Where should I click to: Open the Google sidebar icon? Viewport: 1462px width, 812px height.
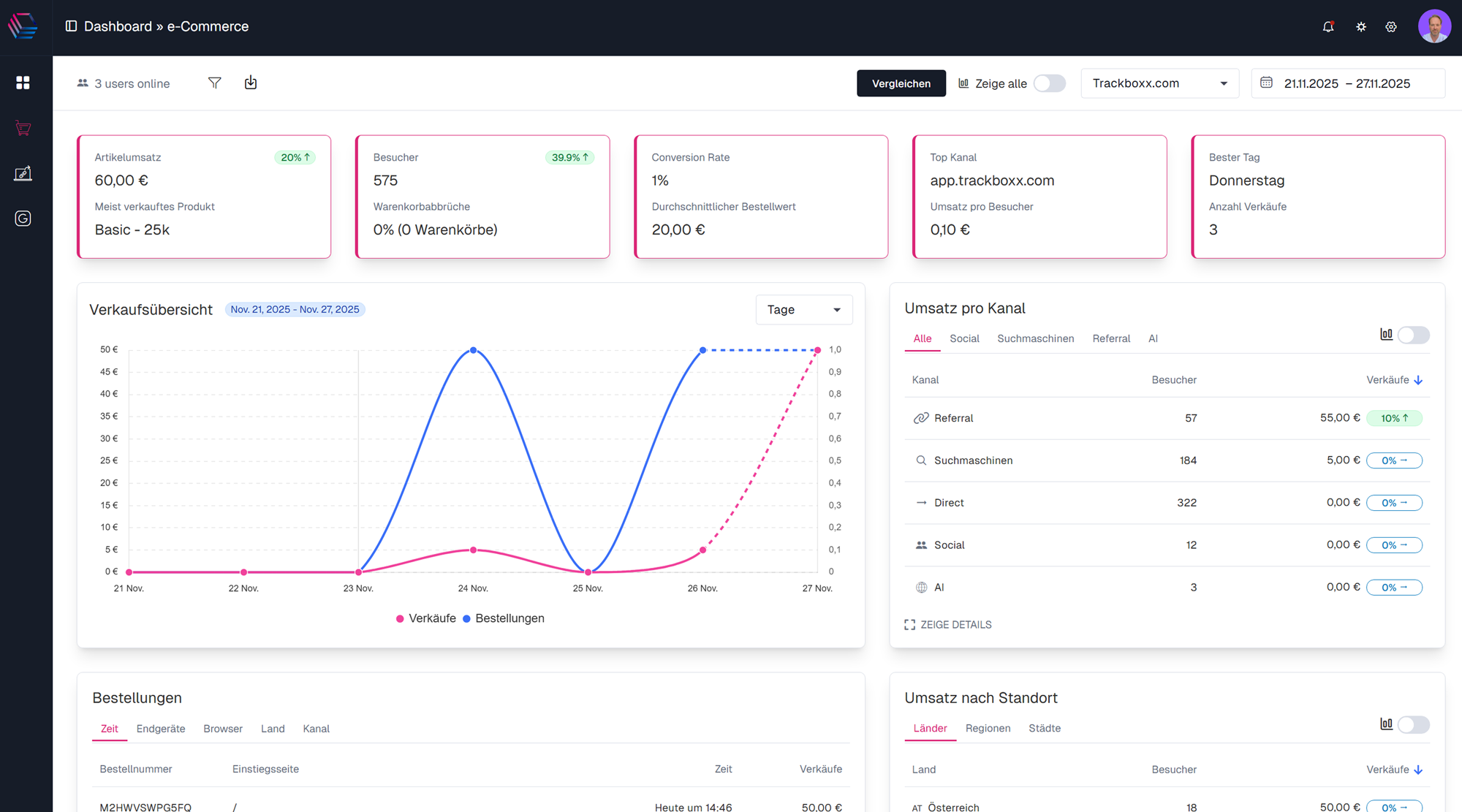click(23, 219)
